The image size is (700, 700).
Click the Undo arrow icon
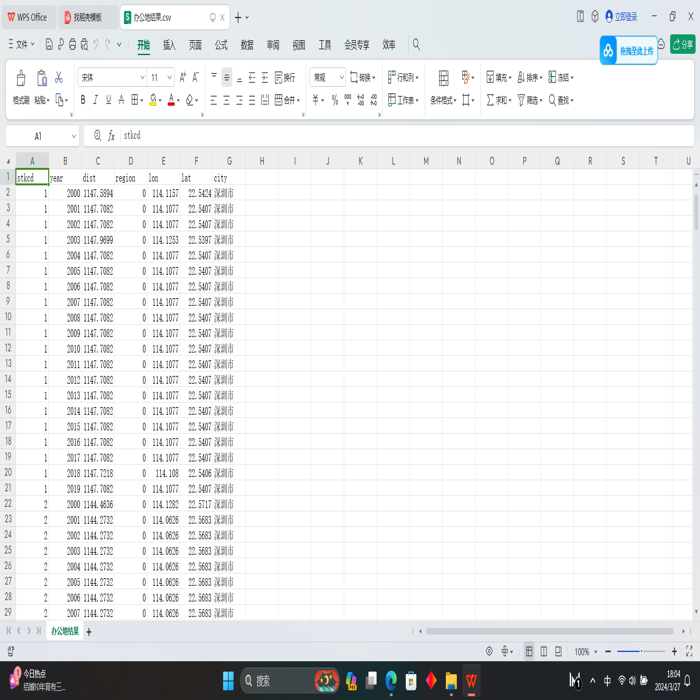[x=96, y=45]
